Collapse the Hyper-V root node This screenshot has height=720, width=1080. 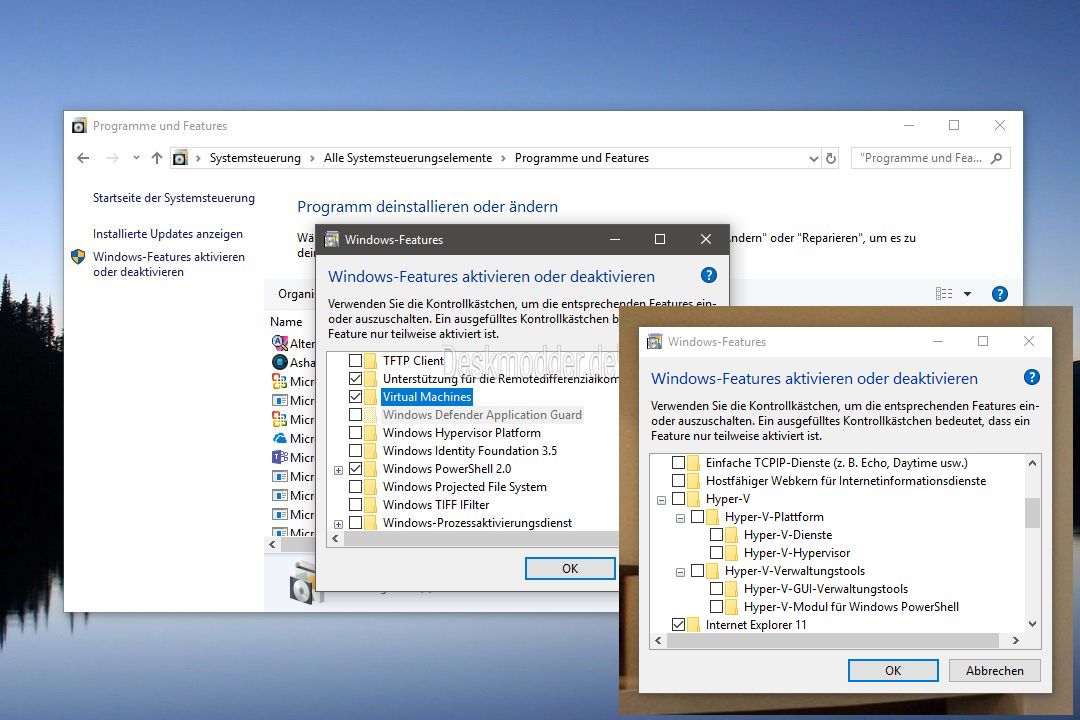point(661,501)
